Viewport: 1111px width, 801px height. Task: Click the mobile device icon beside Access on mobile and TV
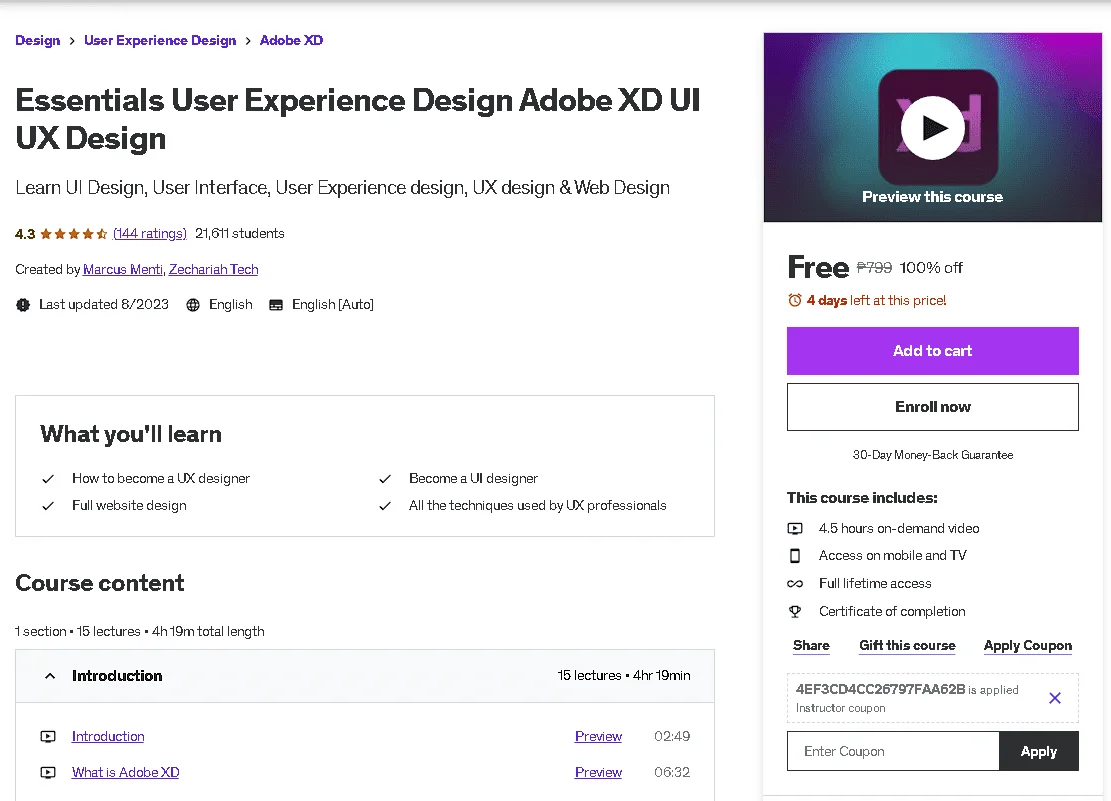[x=795, y=556]
